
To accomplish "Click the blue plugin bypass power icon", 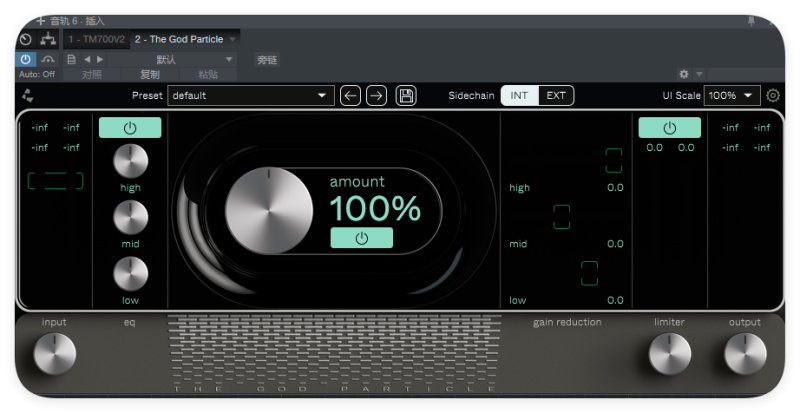I will pyautogui.click(x=25, y=59).
